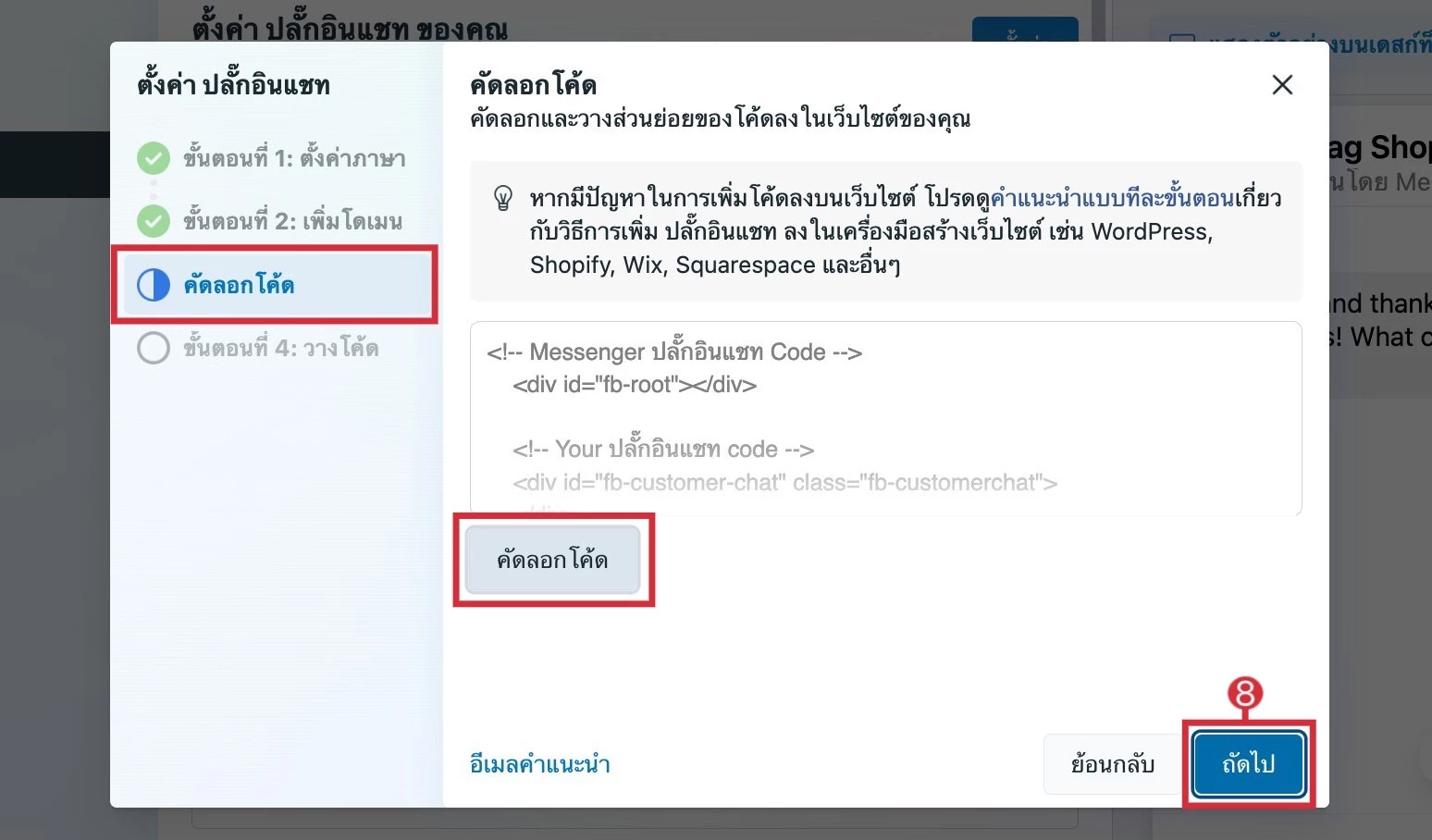Click the green checkmark on Step 2
Screen dimensions: 1432x840
click(154, 221)
